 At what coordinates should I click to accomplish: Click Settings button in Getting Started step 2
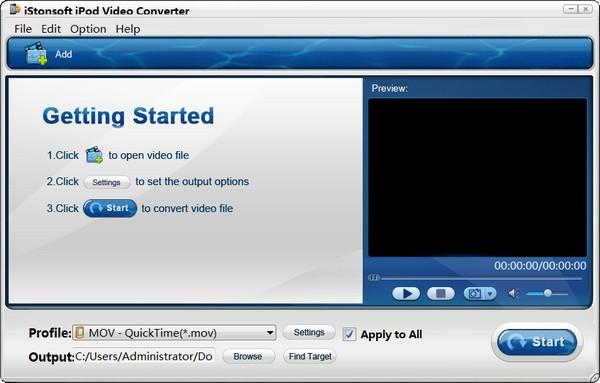pyautogui.click(x=106, y=182)
